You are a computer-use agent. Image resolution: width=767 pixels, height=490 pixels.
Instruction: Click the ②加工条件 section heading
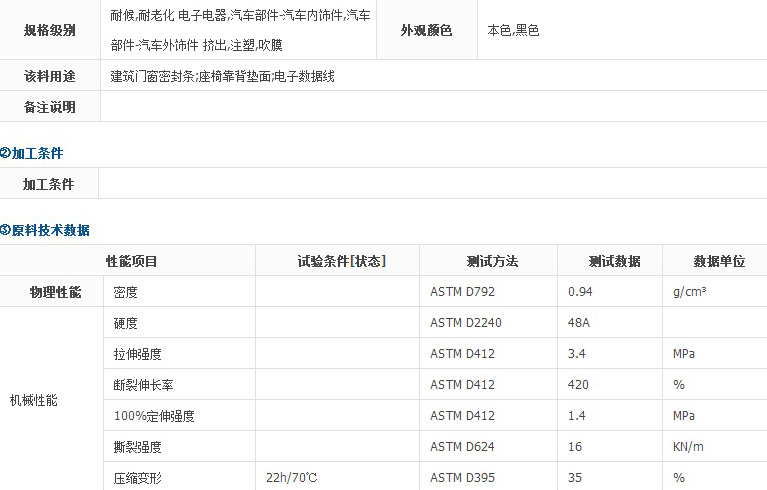(32, 153)
